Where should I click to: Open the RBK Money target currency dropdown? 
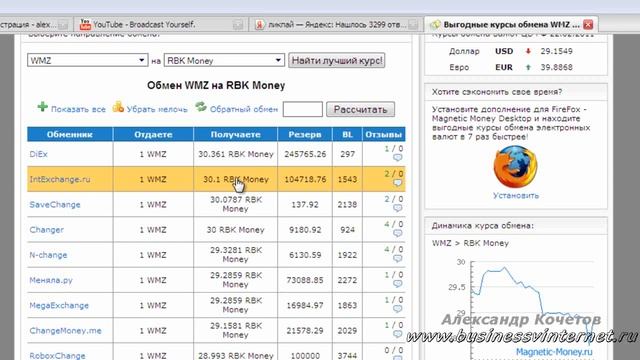(224, 60)
